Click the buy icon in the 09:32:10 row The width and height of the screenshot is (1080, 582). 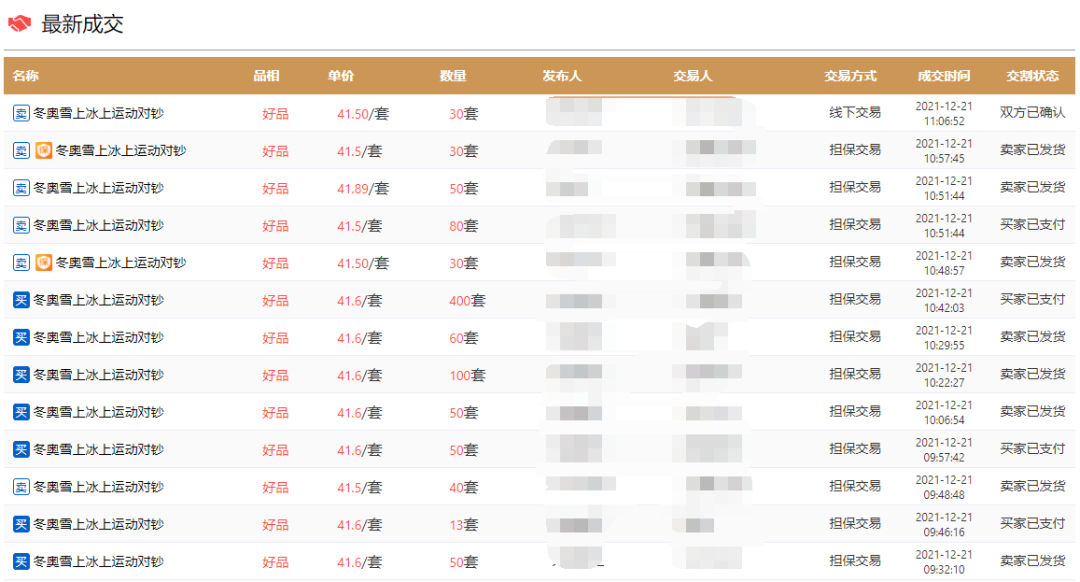click(x=21, y=561)
